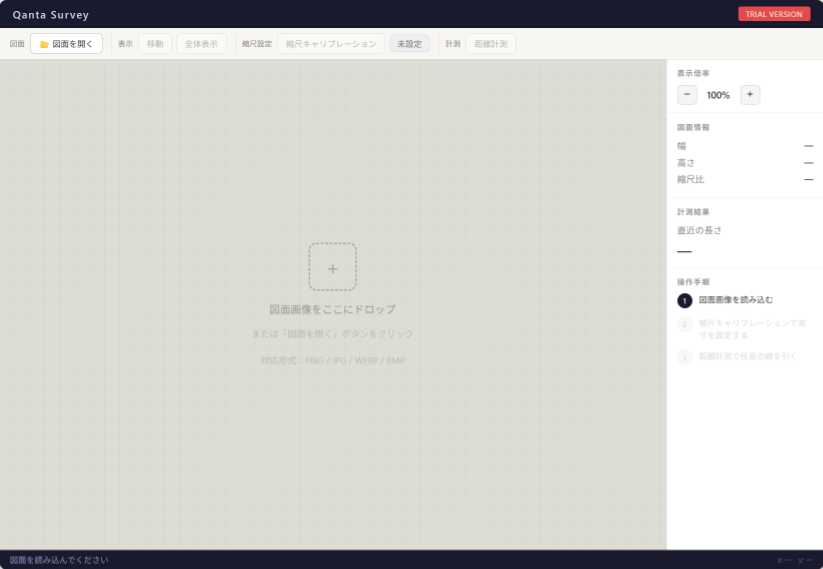The height and width of the screenshot is (569, 823).
Task: Click 全体表示 to fit the view
Action: [x=201, y=44]
